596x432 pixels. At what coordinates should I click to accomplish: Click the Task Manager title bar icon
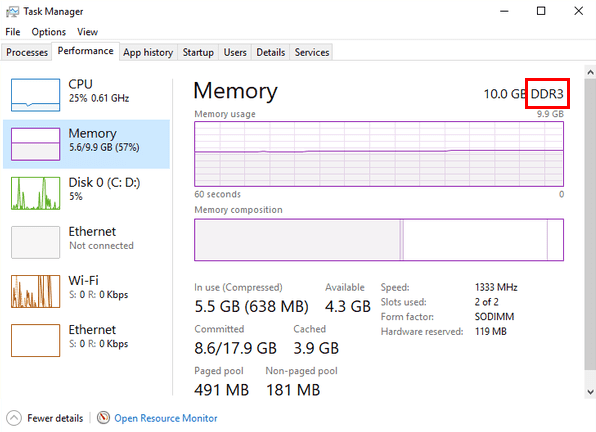12,11
